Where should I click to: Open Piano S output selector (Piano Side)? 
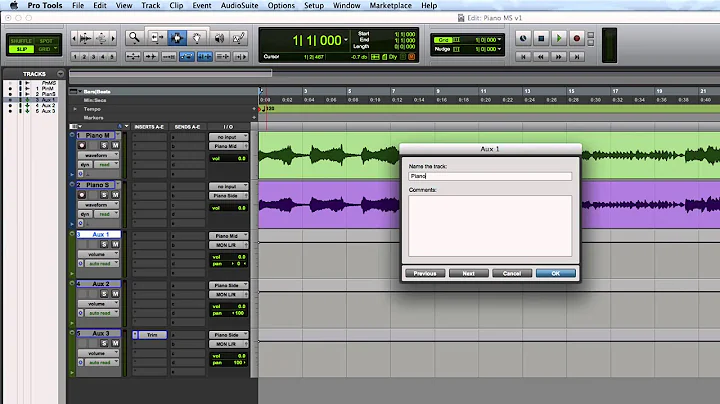tap(229, 196)
